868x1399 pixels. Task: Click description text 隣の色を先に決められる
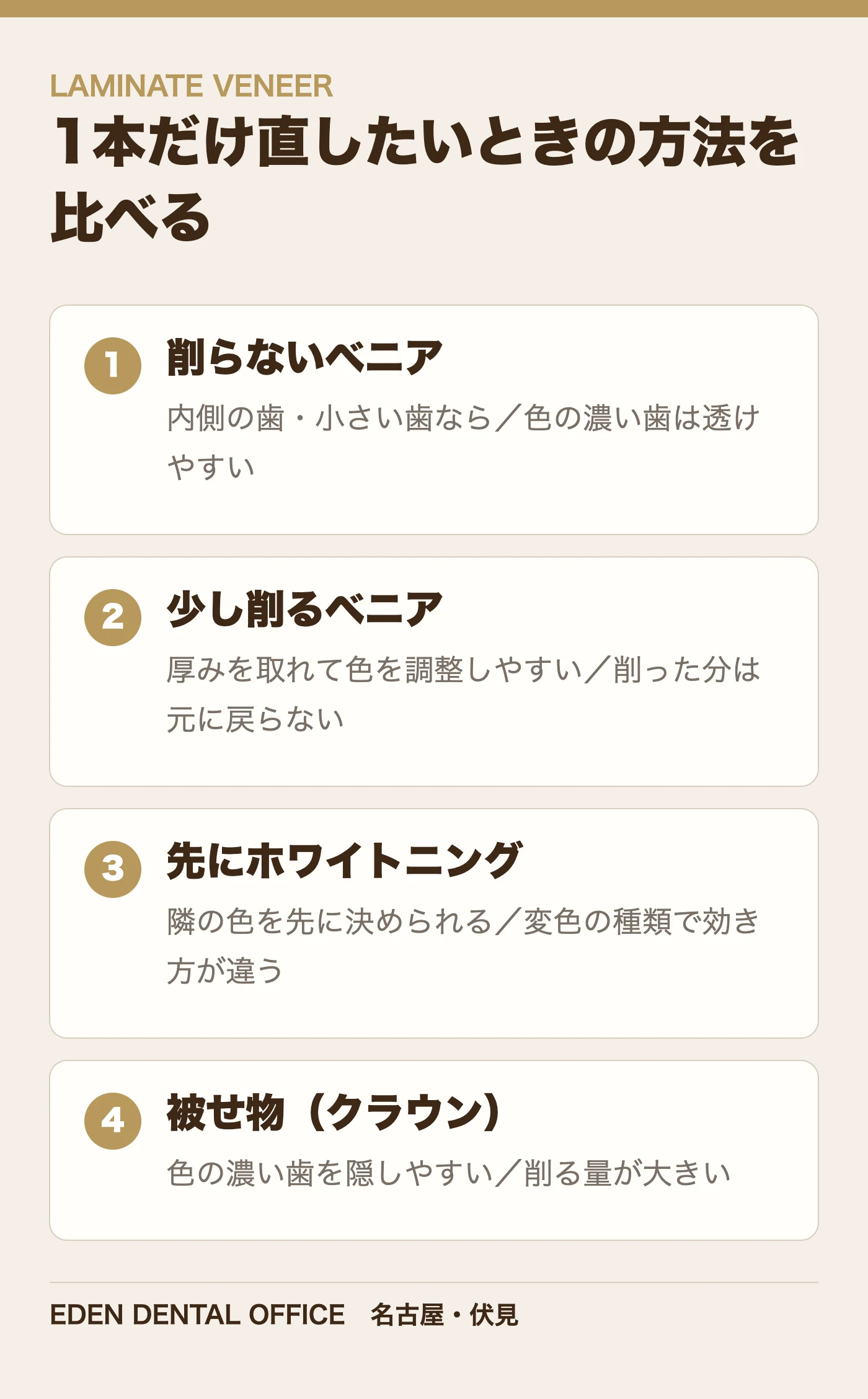(329, 922)
